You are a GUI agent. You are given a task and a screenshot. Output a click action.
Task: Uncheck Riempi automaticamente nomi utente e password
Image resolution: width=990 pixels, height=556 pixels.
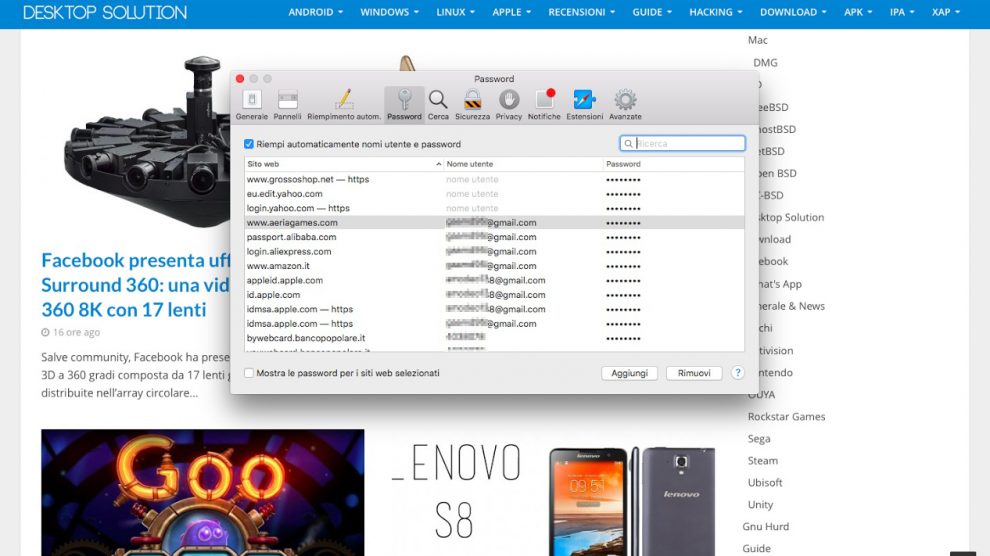(249, 144)
